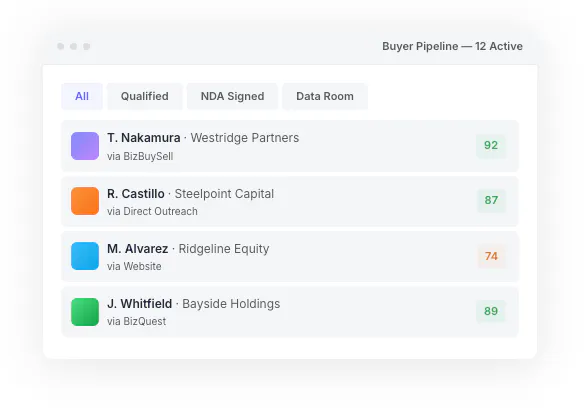
Task: Open the T. Nakamura buyer name
Action: click(x=144, y=138)
